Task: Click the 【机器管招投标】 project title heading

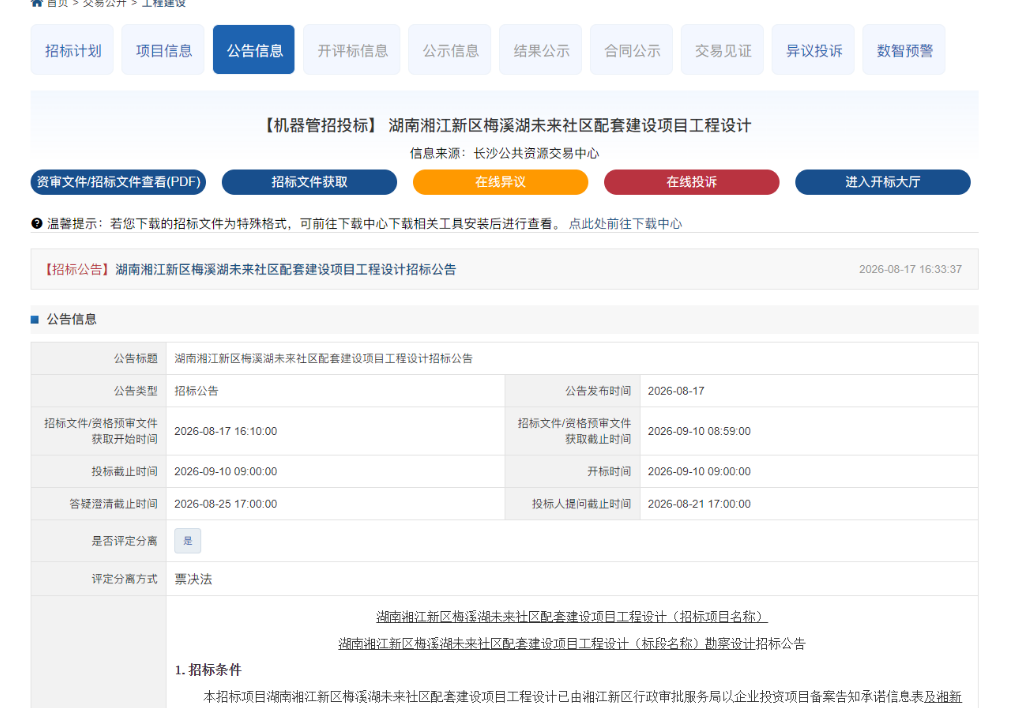Action: (x=505, y=125)
